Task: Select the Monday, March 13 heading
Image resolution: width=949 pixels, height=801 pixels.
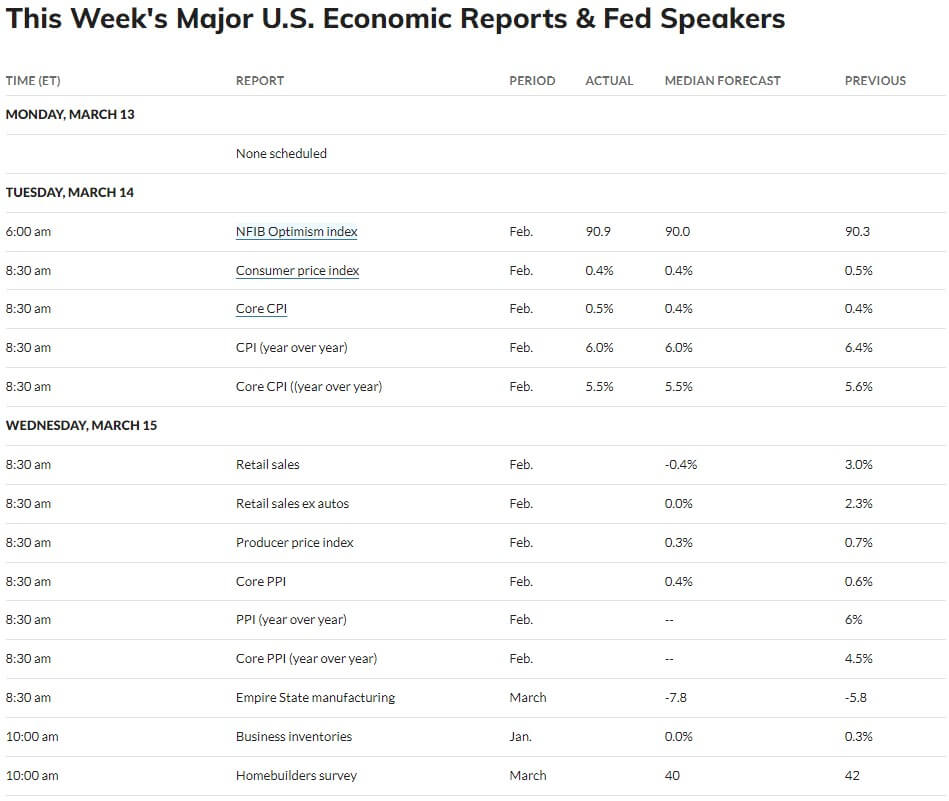Action: coord(70,114)
